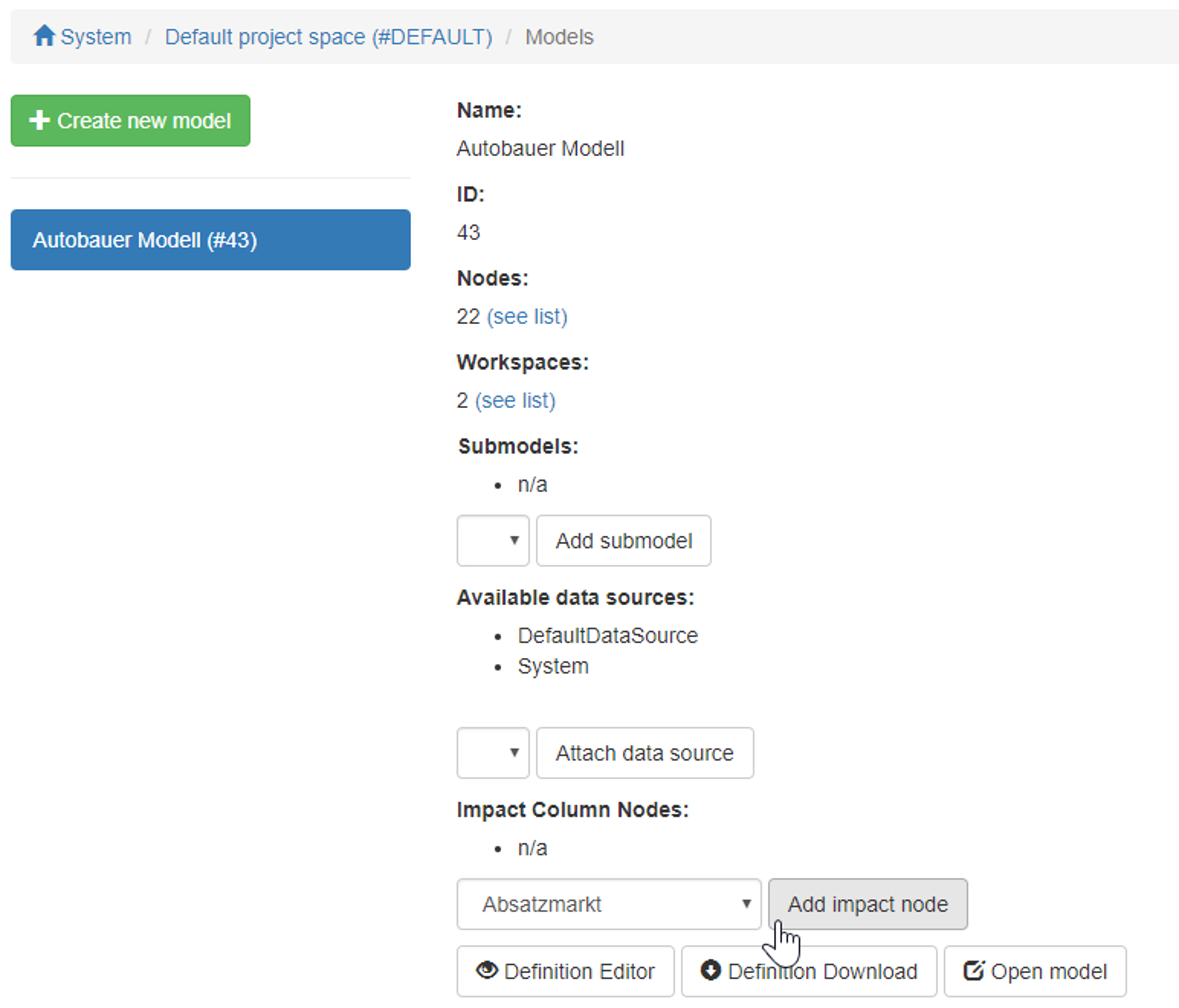Click the Add impact node button

867,904
